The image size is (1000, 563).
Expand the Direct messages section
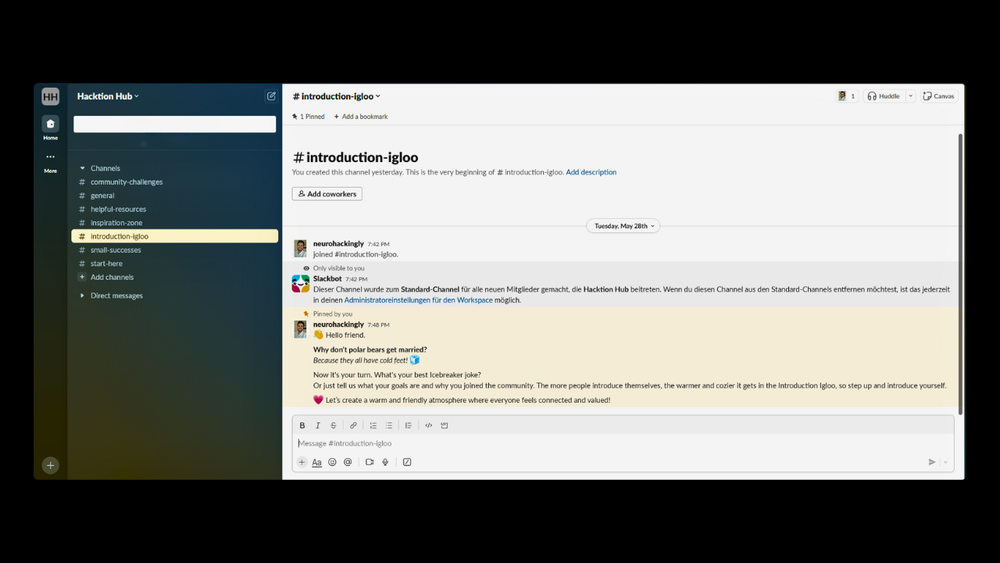82,296
